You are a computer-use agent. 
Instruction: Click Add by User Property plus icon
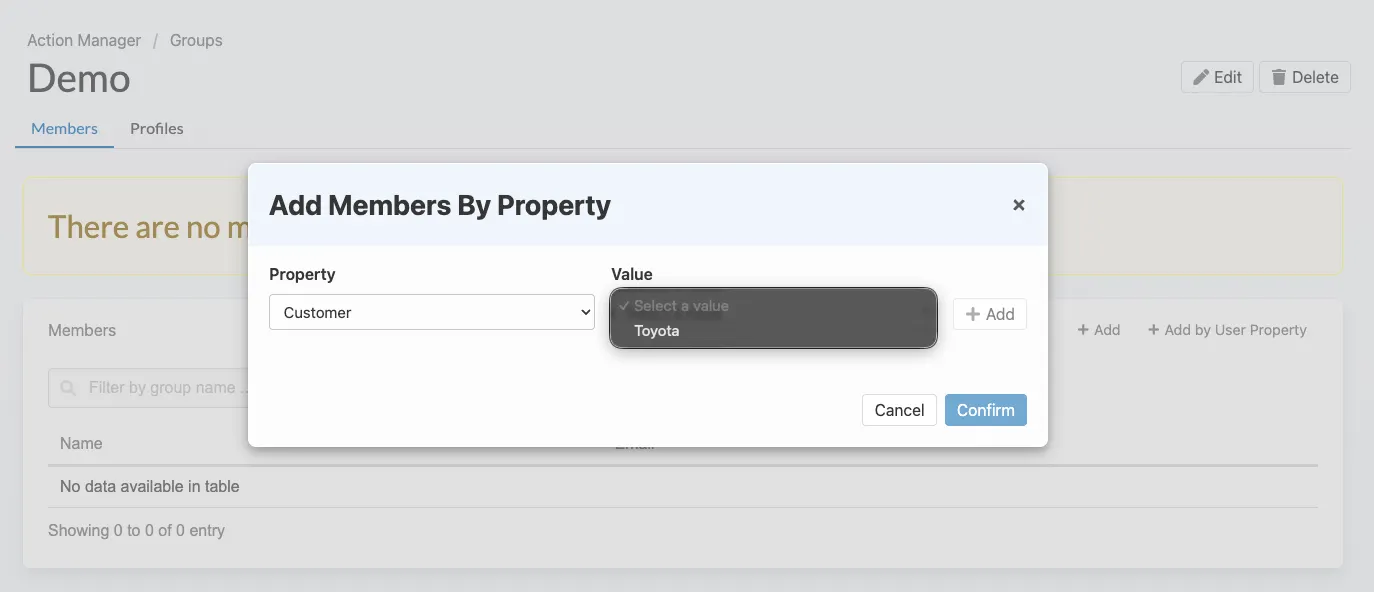pos(1153,330)
